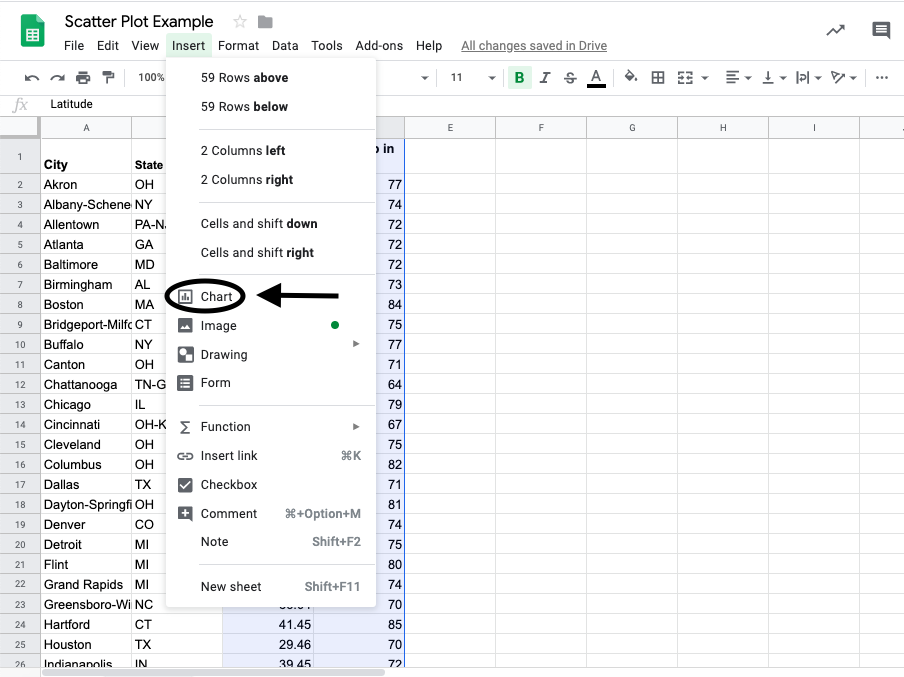Open the text color picker
Viewport: 904px width, 677px height.
(597, 76)
